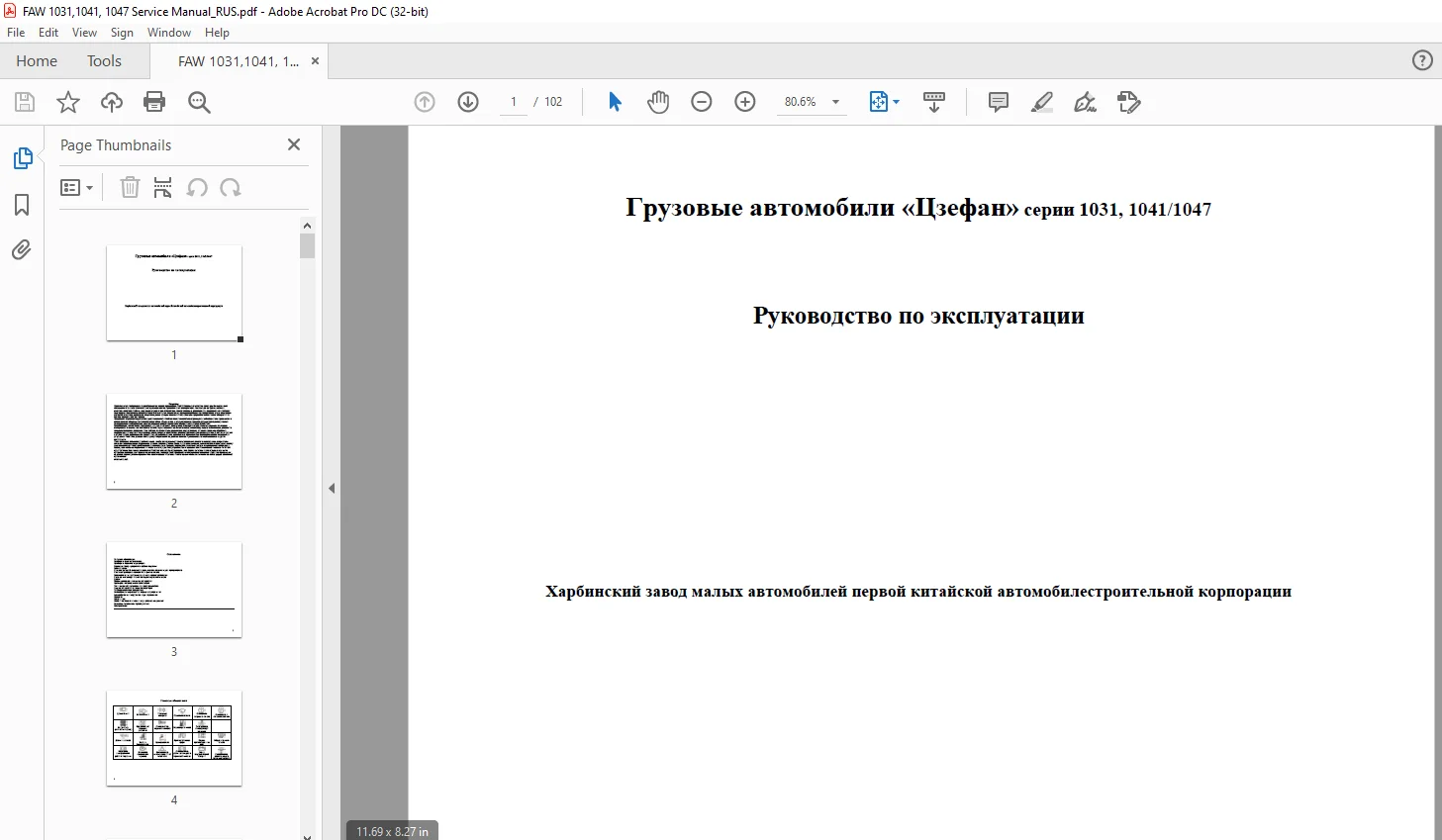The width and height of the screenshot is (1442, 840).
Task: Select page 4 thumbnail
Action: (174, 738)
